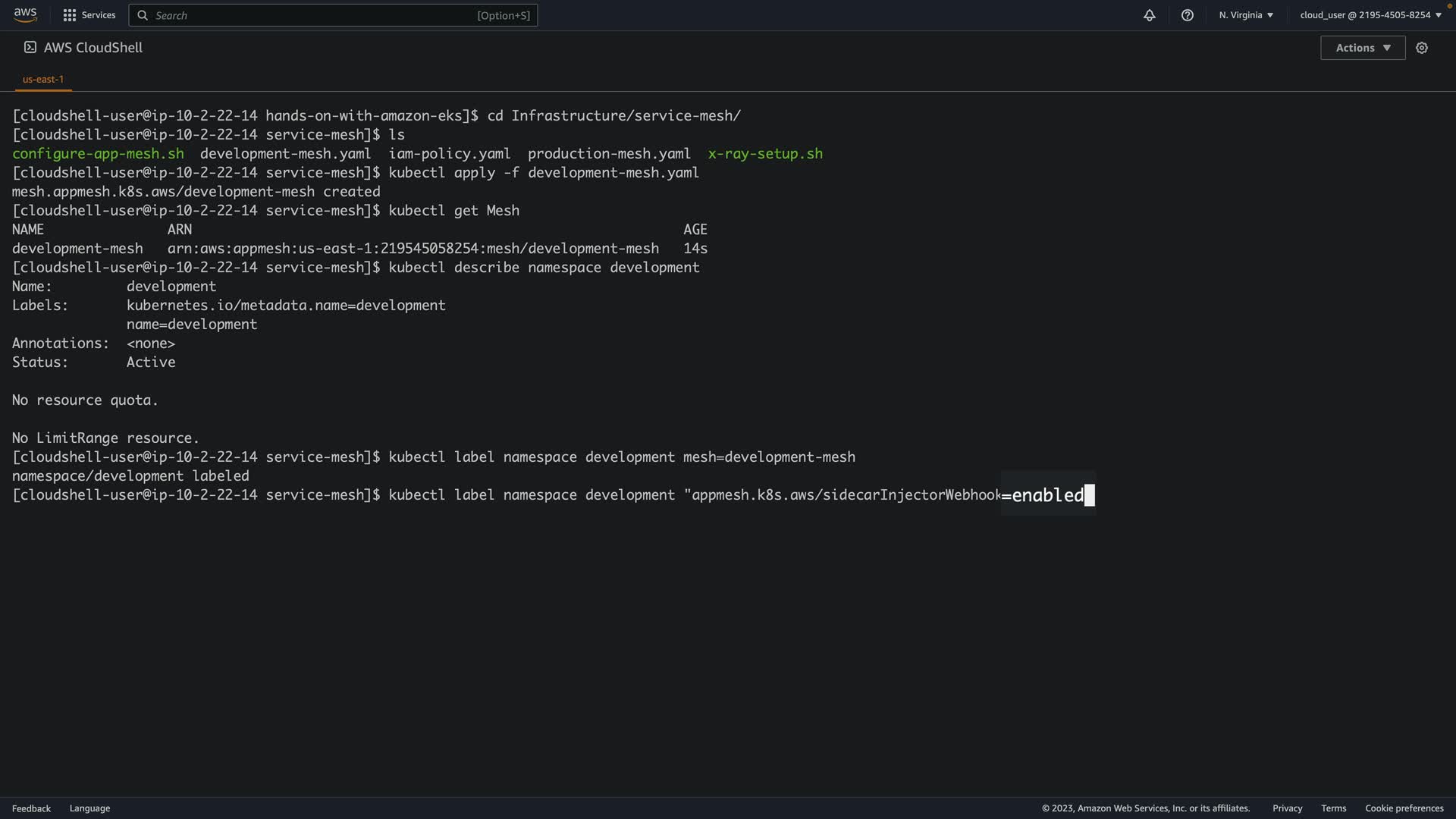Image resolution: width=1456 pixels, height=819 pixels.
Task: Click the AWS logo home icon
Action: click(25, 14)
